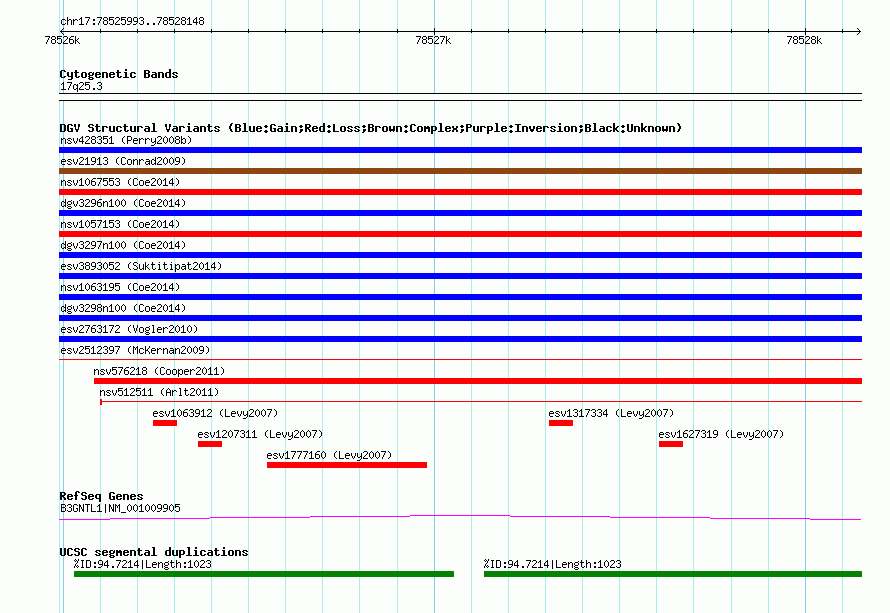Open the nsv1063195 (Coe2014) label
This screenshot has width=890, height=613.
click(x=120, y=287)
